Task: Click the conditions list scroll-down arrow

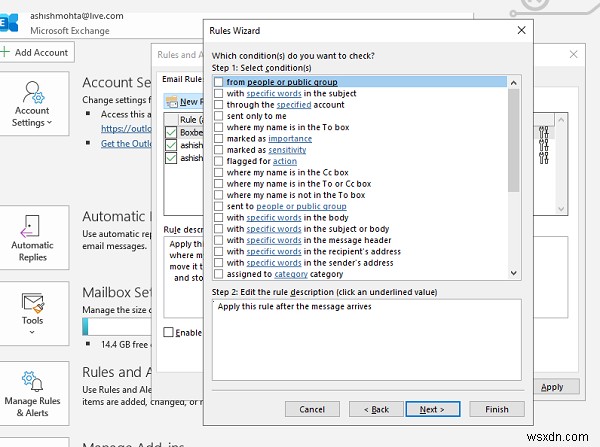Action: 514,273
